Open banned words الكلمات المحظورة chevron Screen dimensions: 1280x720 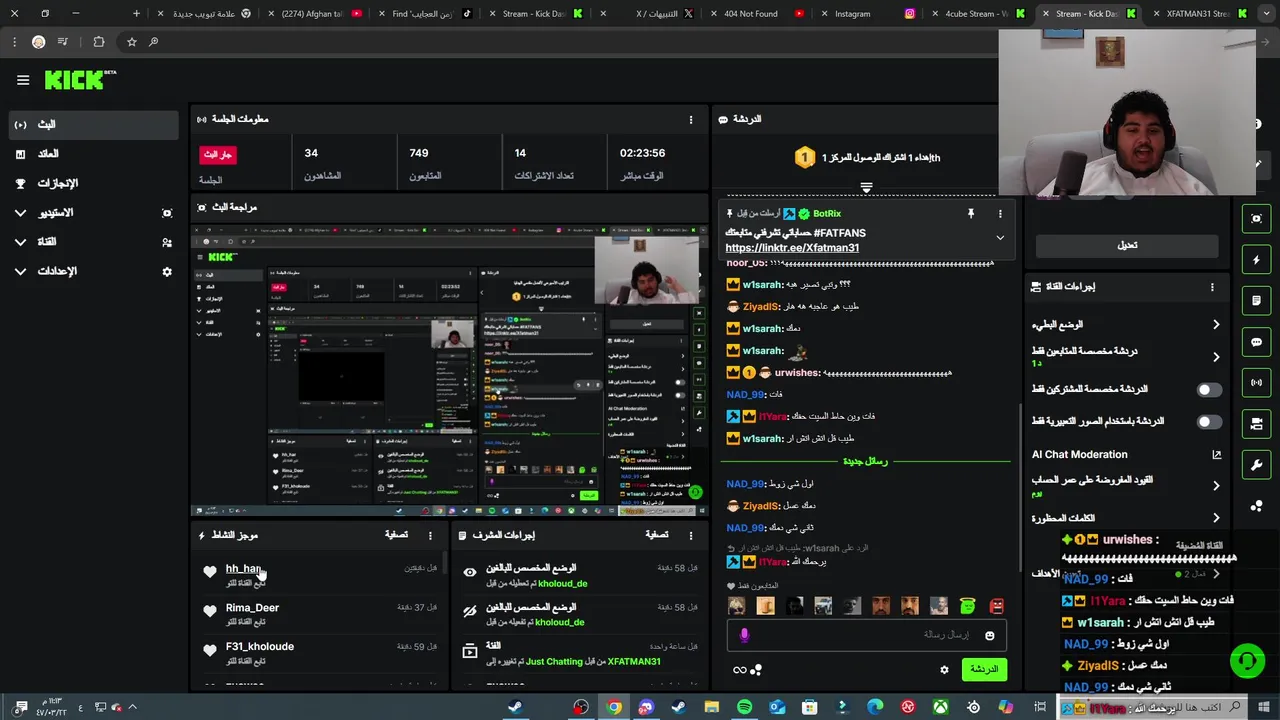[x=1216, y=519]
